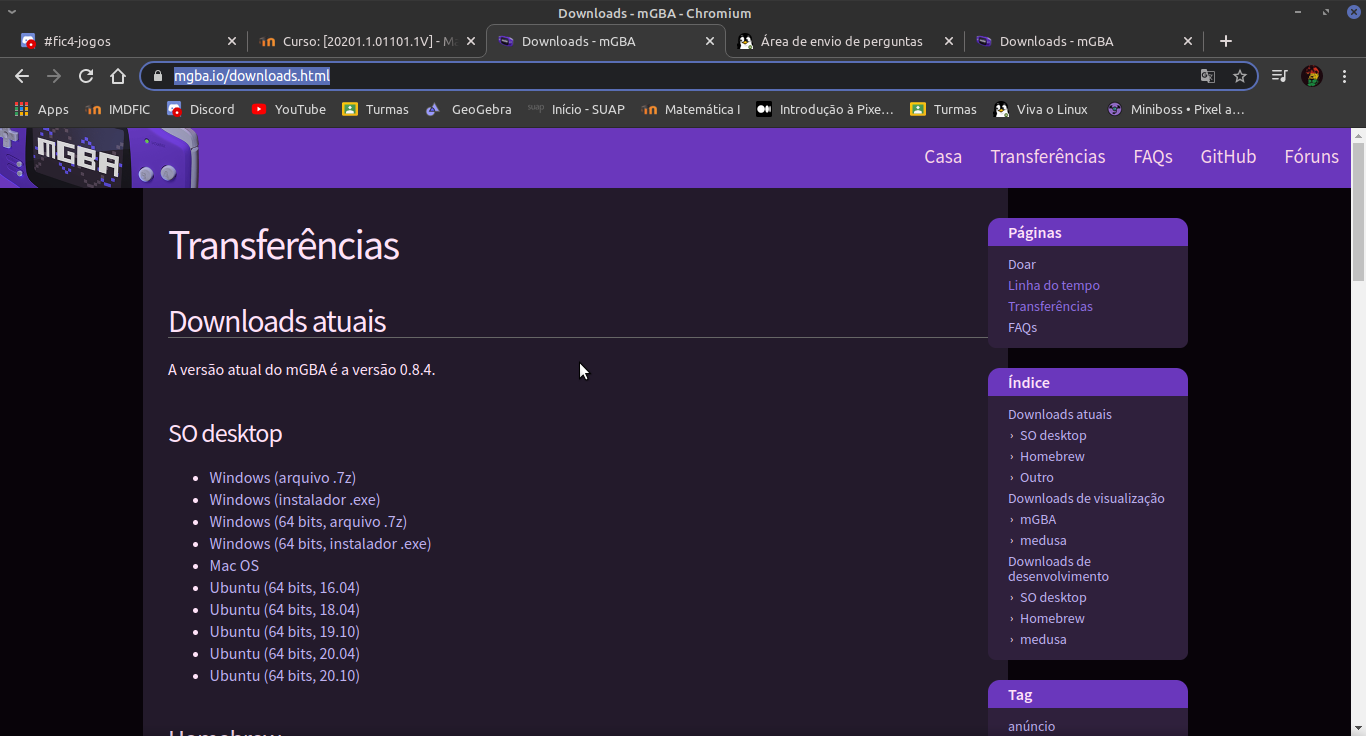1366x736 pixels.
Task: Download Windows (arquivo .7z)
Action: 283,478
